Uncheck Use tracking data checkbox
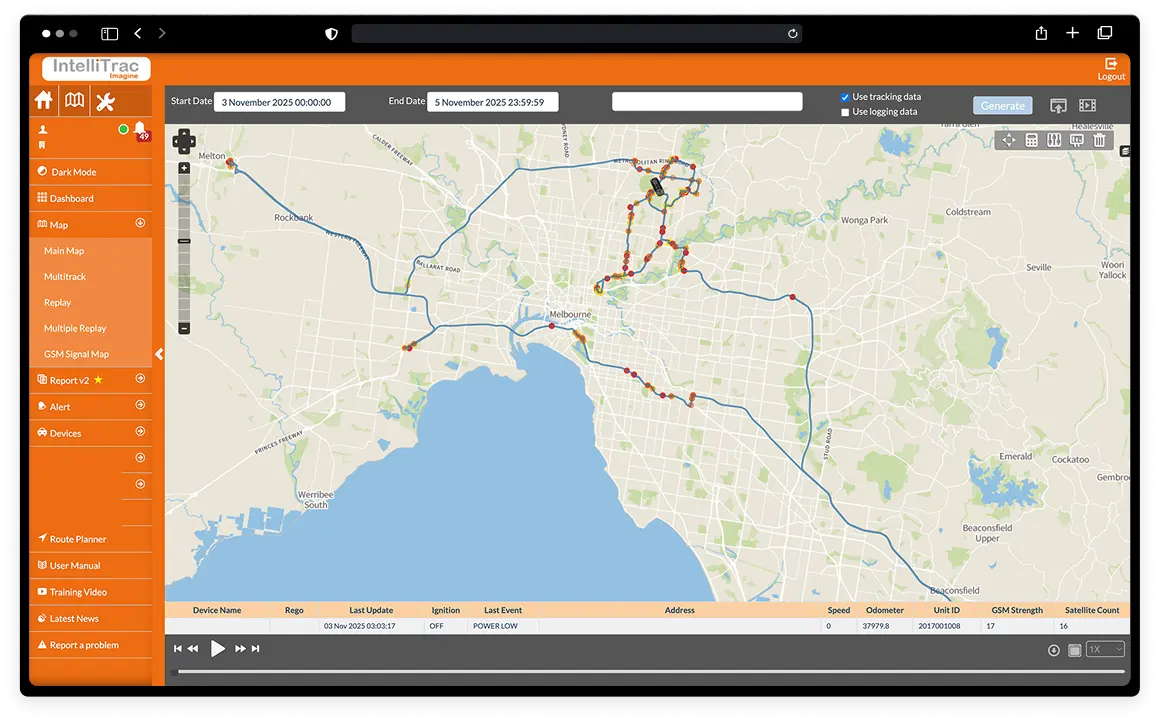Viewport: 1160px width, 722px height. (845, 97)
